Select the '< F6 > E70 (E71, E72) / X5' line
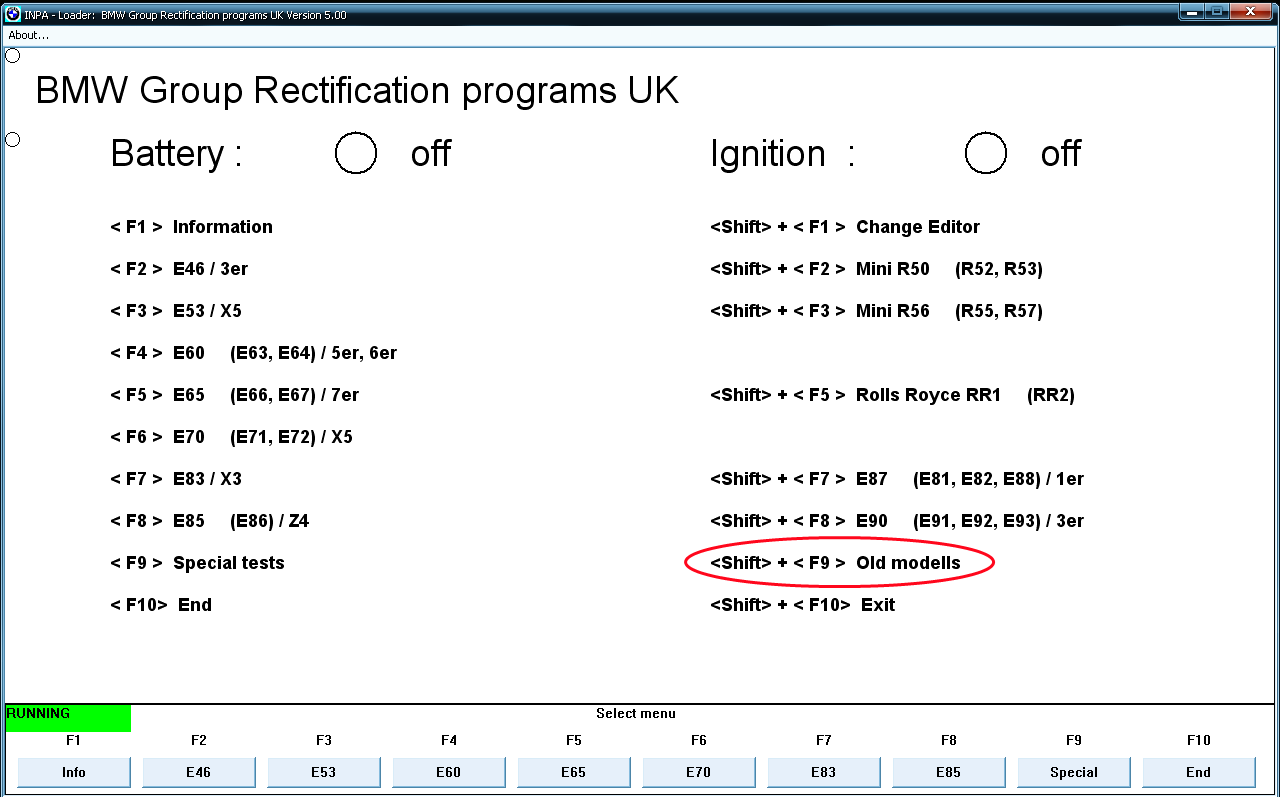This screenshot has height=797, width=1280. pos(232,437)
